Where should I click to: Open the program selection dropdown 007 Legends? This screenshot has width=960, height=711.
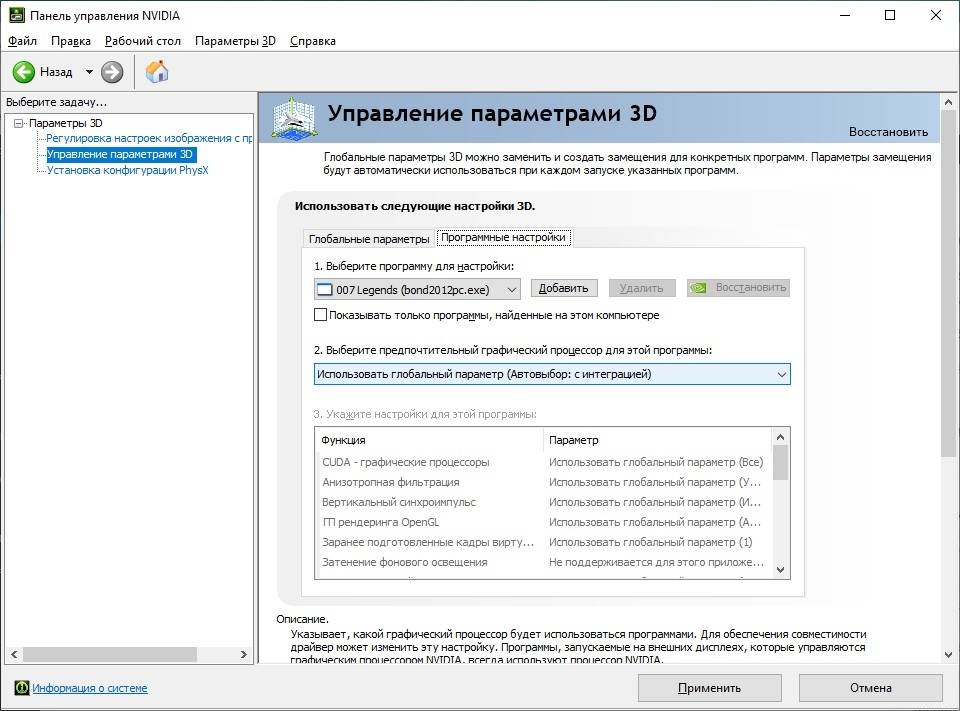pos(417,289)
